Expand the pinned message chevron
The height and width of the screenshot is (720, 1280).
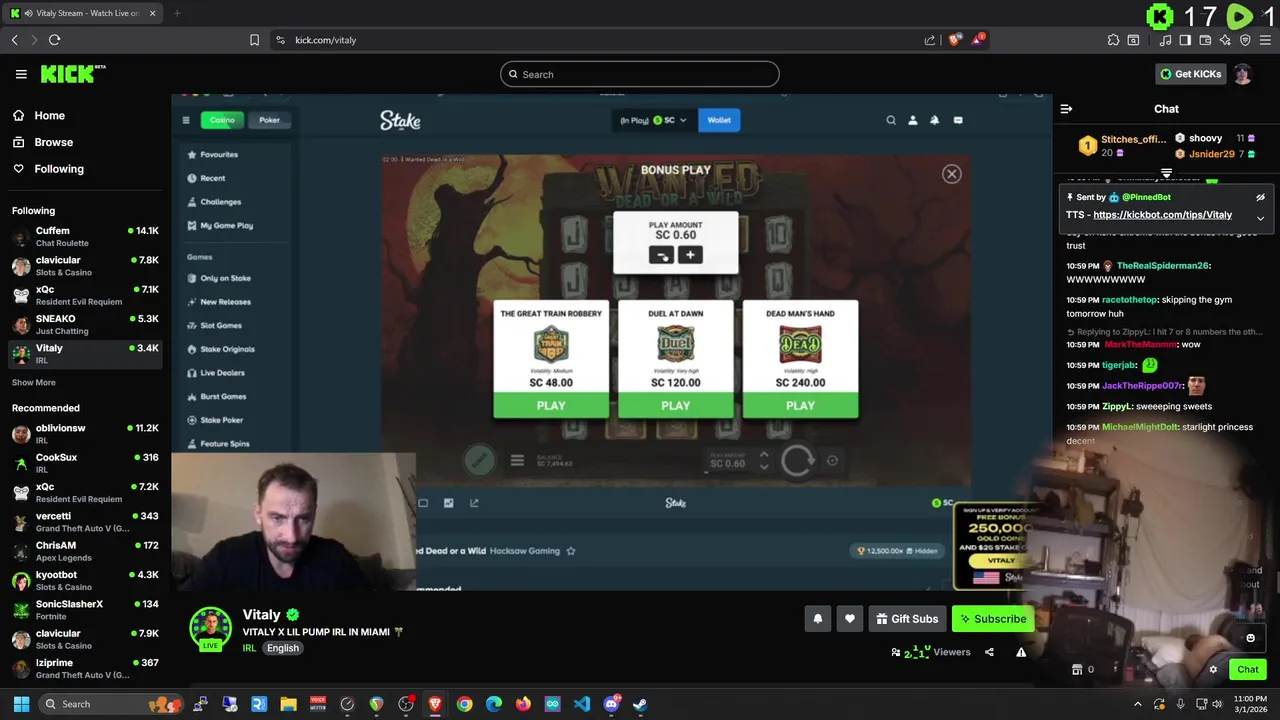(x=1260, y=217)
